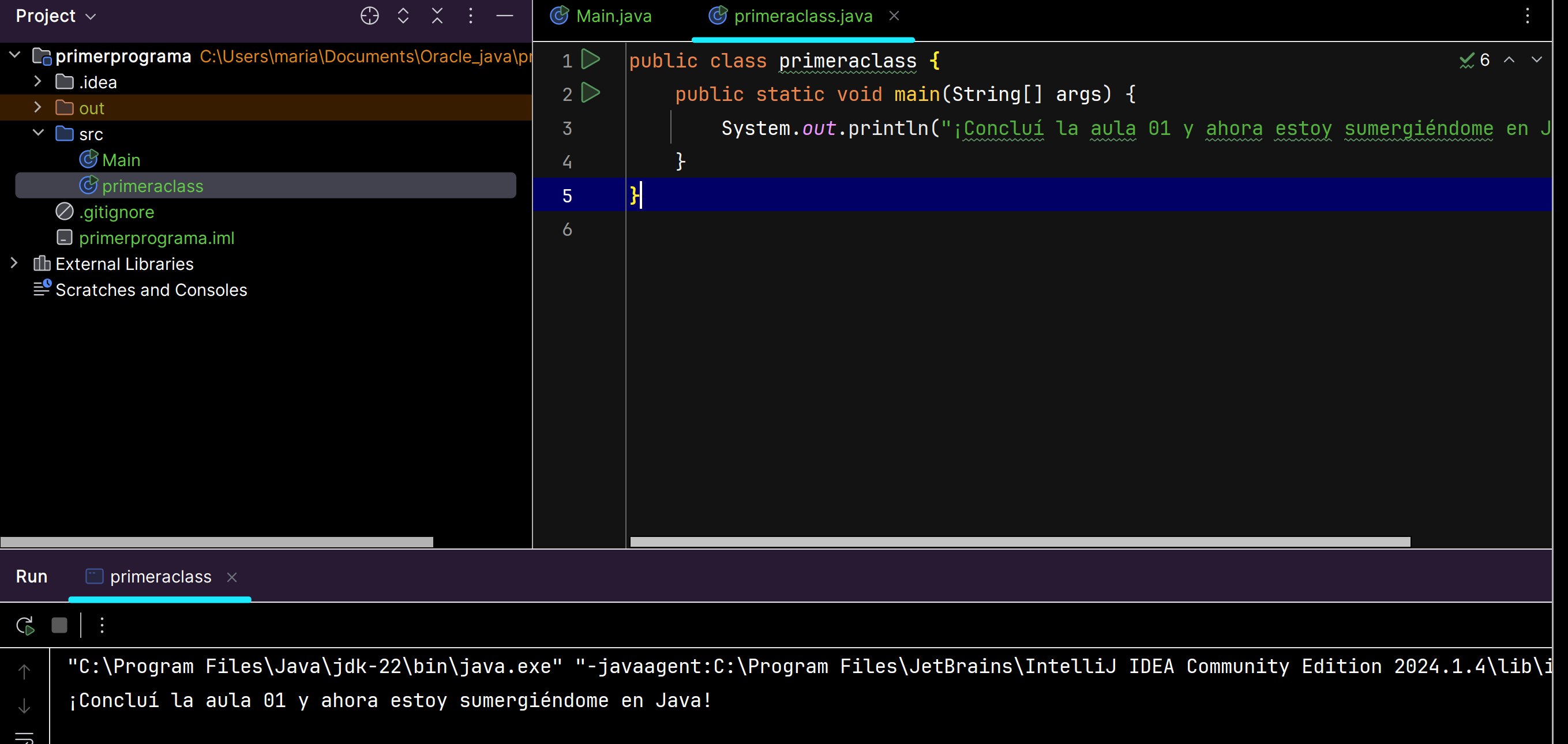Expand the out folder
Screen dimensions: 1568x744
click(x=37, y=108)
